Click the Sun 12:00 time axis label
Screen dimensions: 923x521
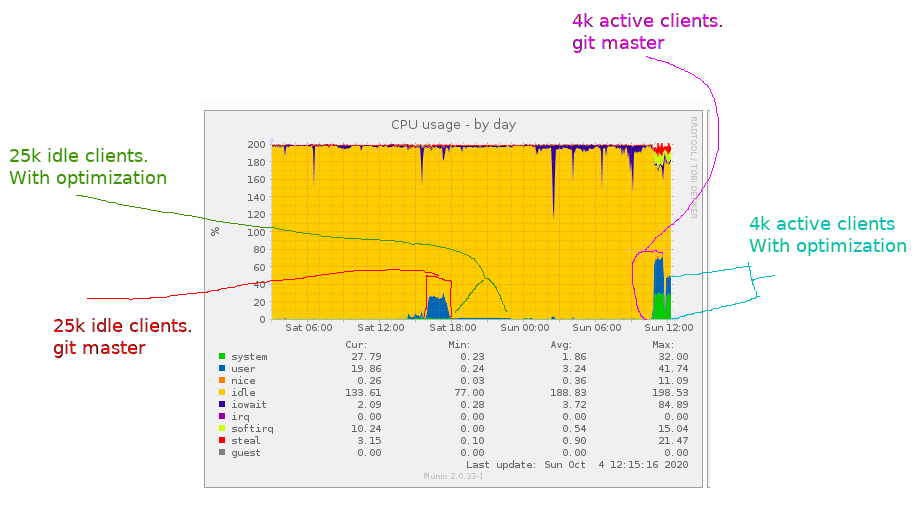tap(669, 327)
